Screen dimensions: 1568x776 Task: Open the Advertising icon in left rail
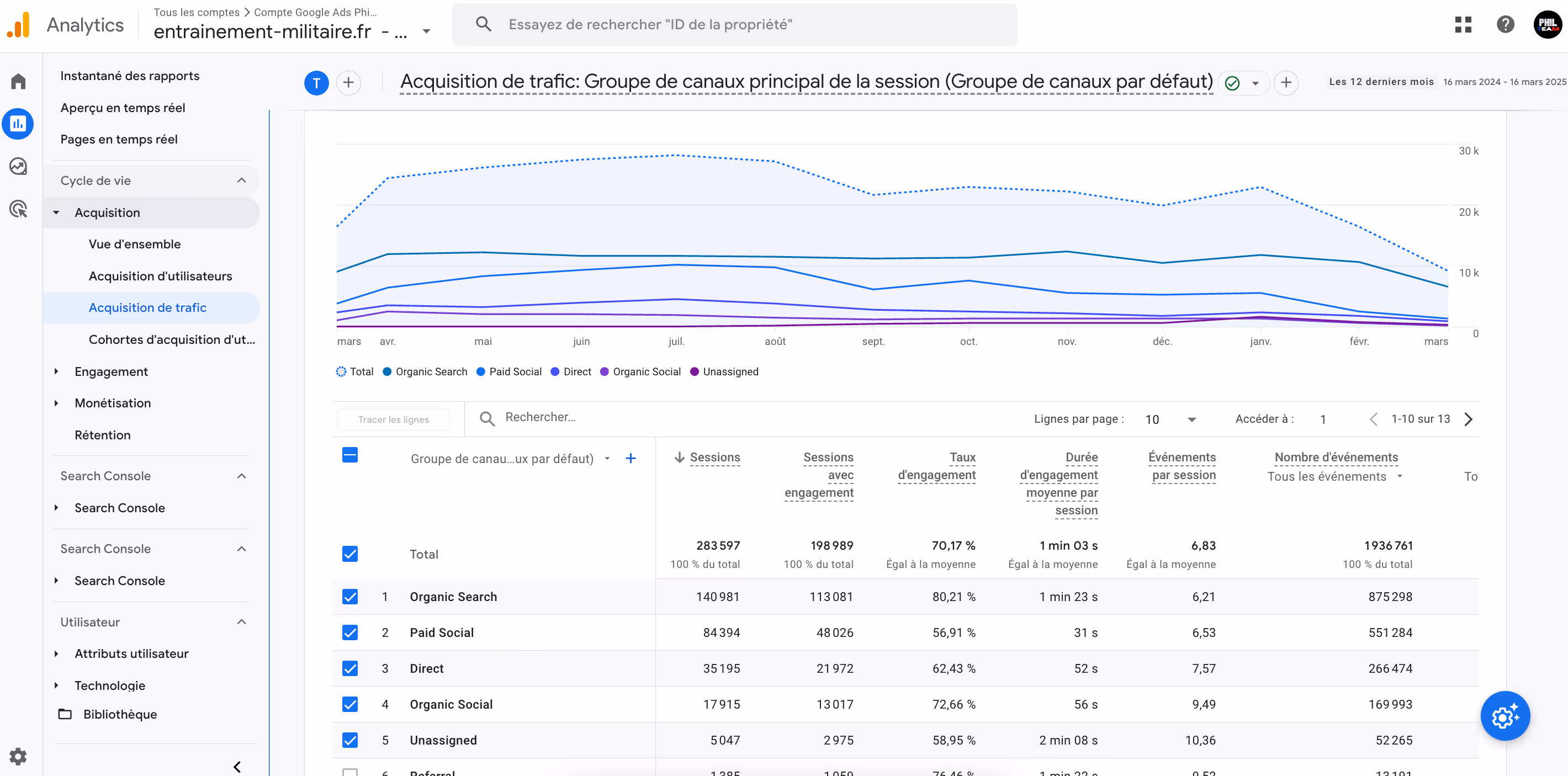[18, 209]
